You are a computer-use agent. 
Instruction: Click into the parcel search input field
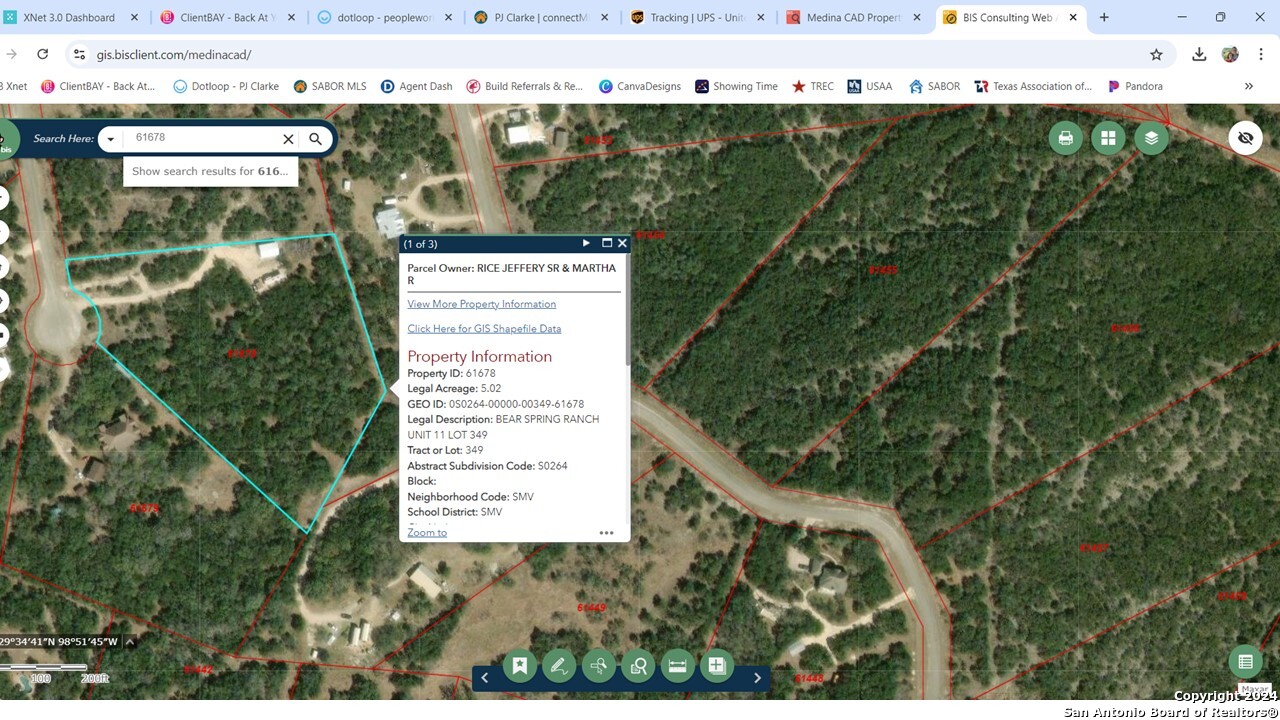(203, 138)
